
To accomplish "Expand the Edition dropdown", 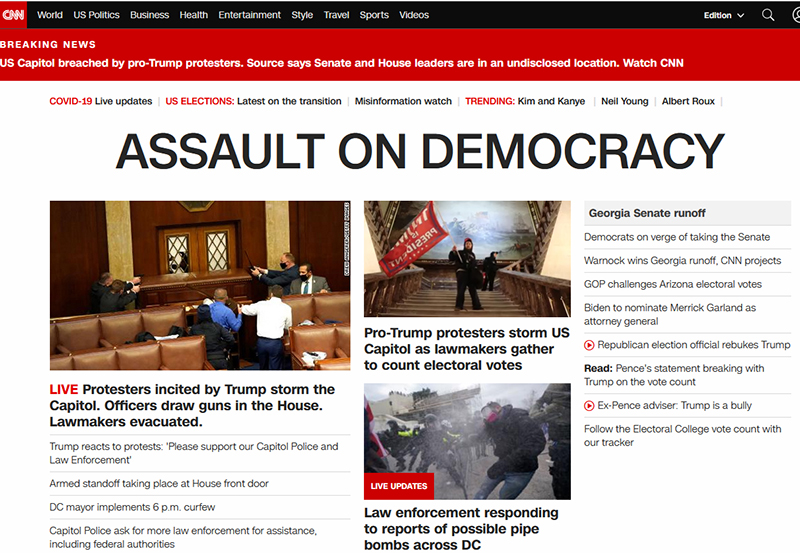I will coord(724,15).
